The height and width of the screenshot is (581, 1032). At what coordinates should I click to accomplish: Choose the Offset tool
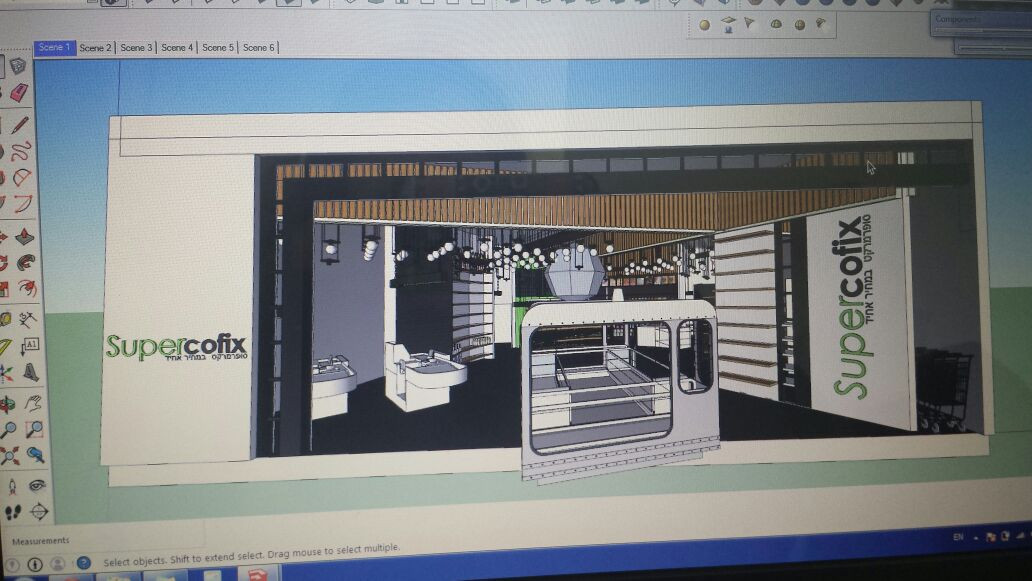point(27,288)
